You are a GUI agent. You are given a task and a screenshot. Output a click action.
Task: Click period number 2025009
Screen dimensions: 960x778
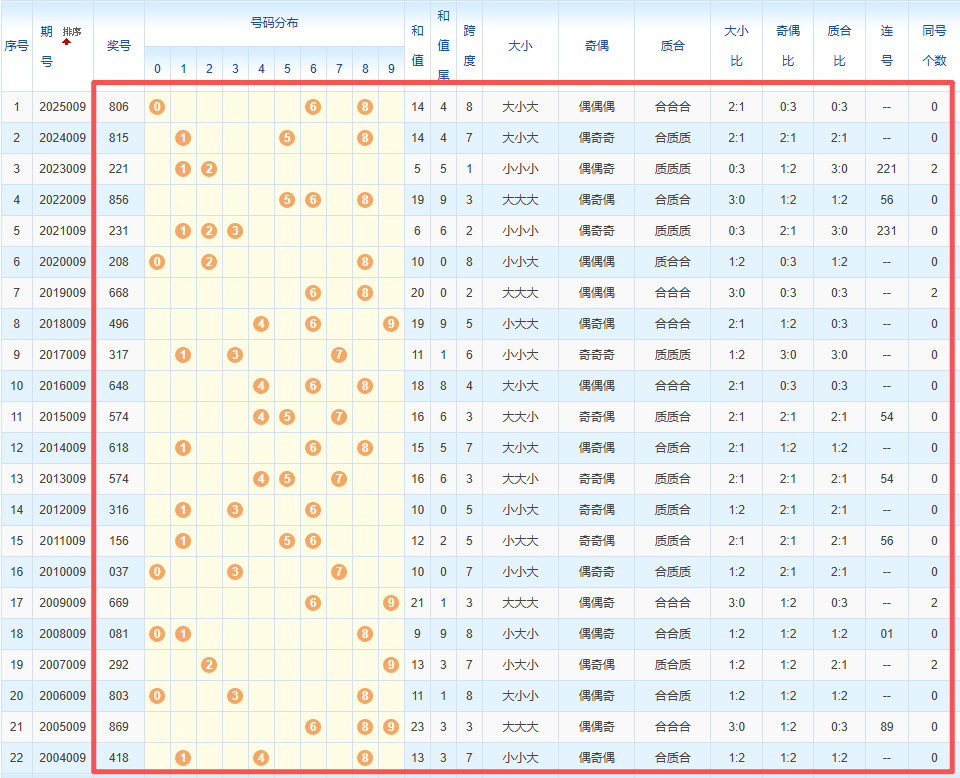(x=62, y=107)
